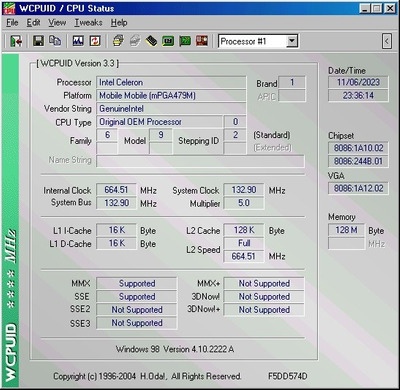
Task: Click the Family value 6
Action: pos(107,135)
